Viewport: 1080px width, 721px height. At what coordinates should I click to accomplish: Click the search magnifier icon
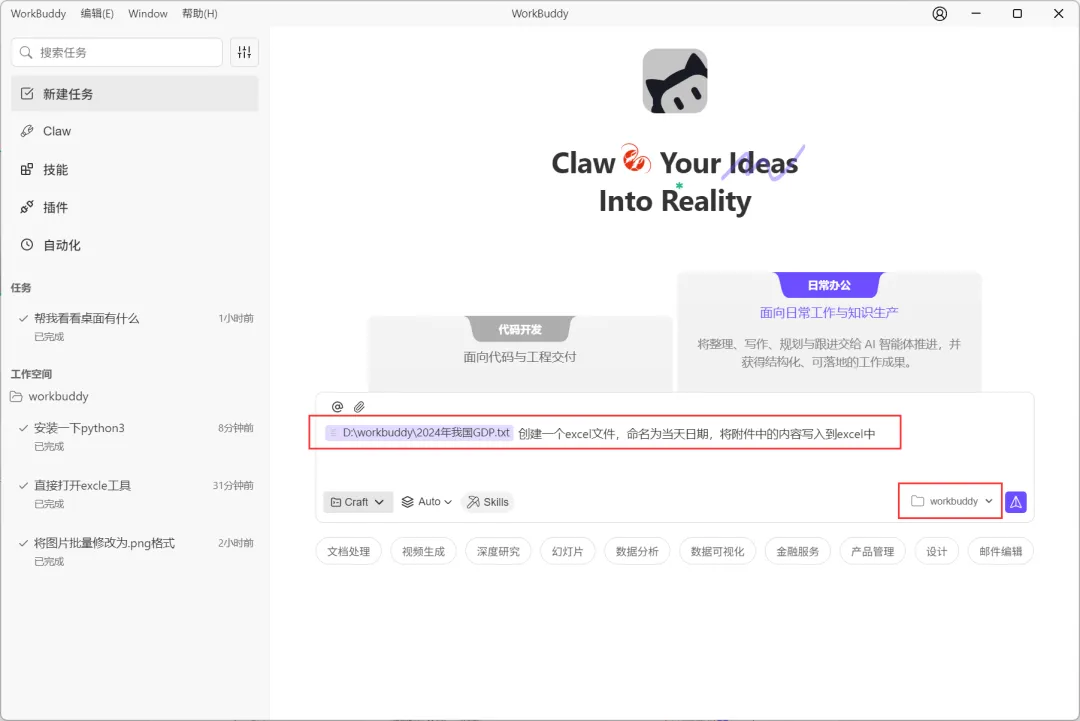tap(26, 52)
